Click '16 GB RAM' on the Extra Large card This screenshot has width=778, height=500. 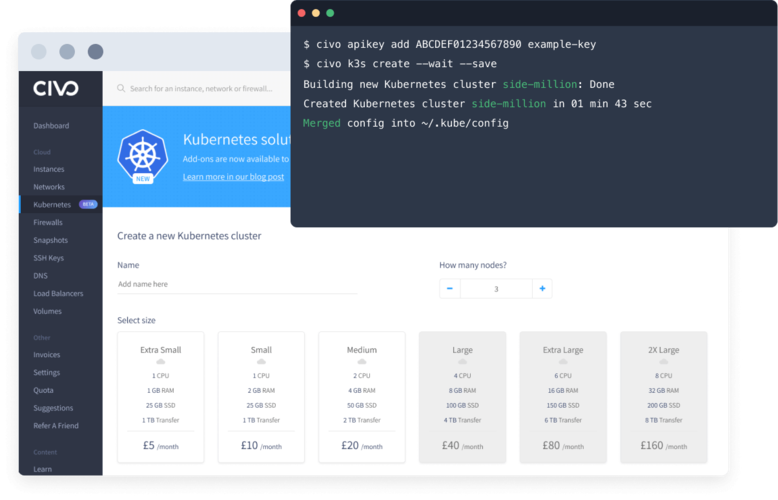pyautogui.click(x=563, y=391)
